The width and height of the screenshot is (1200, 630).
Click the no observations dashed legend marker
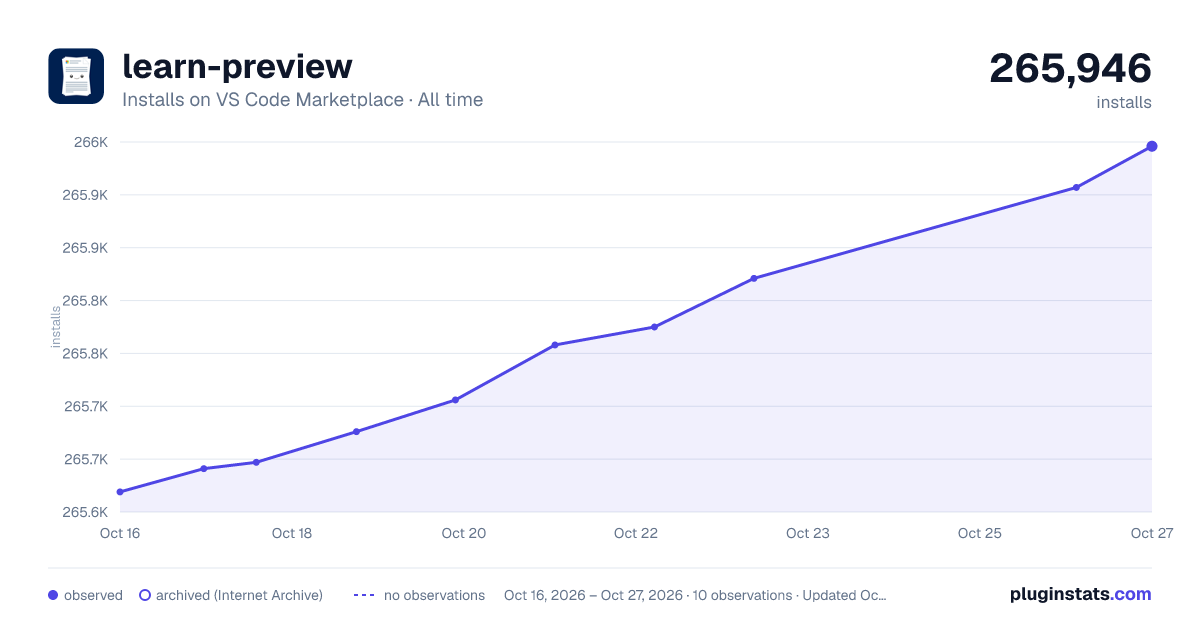[x=364, y=595]
